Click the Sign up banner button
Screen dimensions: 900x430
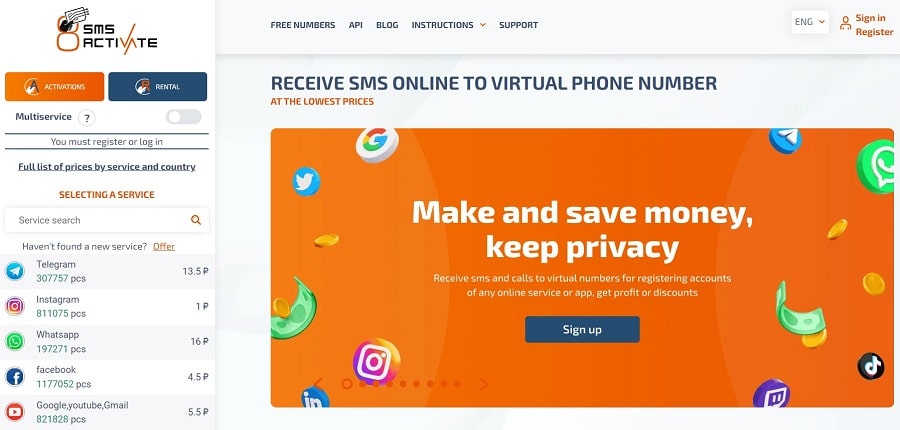(x=582, y=330)
